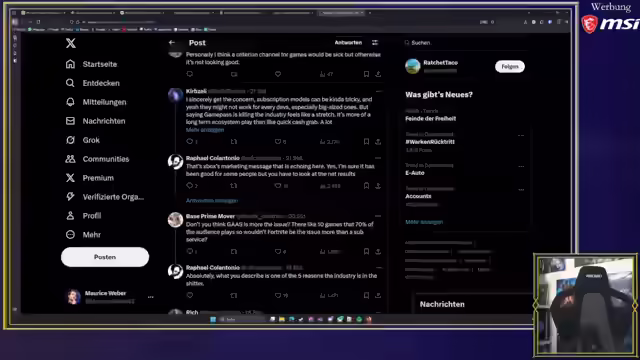This screenshot has width=640, height=360.
Task: Open Kirbzeli profile name
Action: 196,91
